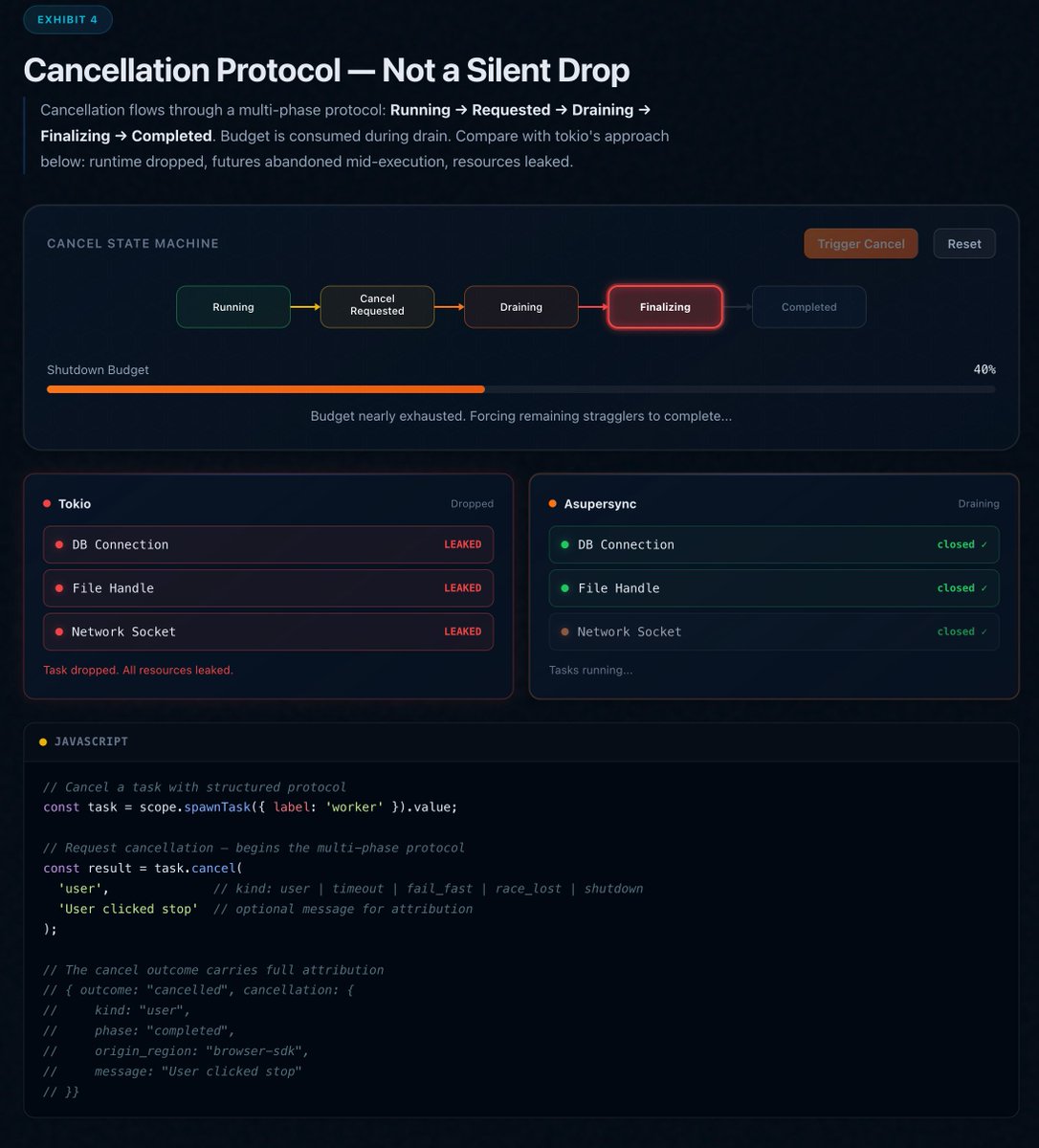Click the 'User clicked stop' string in code
This screenshot has height=1148, width=1039.
128,909
